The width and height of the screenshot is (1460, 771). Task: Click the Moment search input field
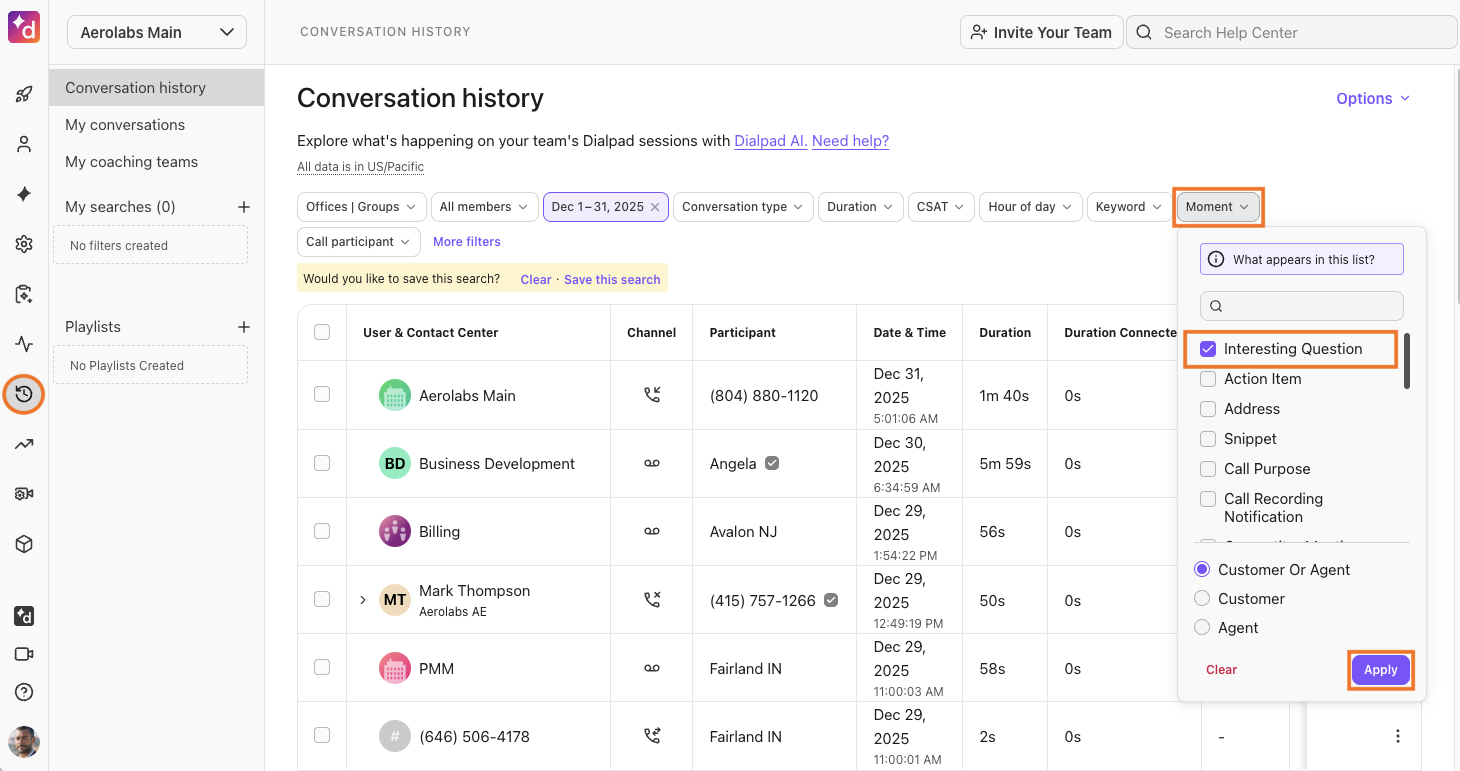(1301, 305)
